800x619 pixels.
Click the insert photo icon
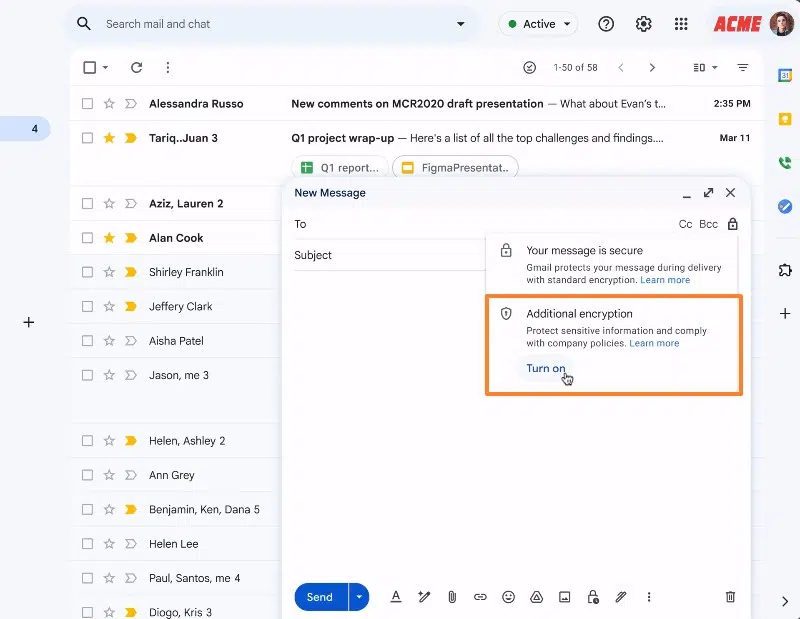tap(564, 597)
